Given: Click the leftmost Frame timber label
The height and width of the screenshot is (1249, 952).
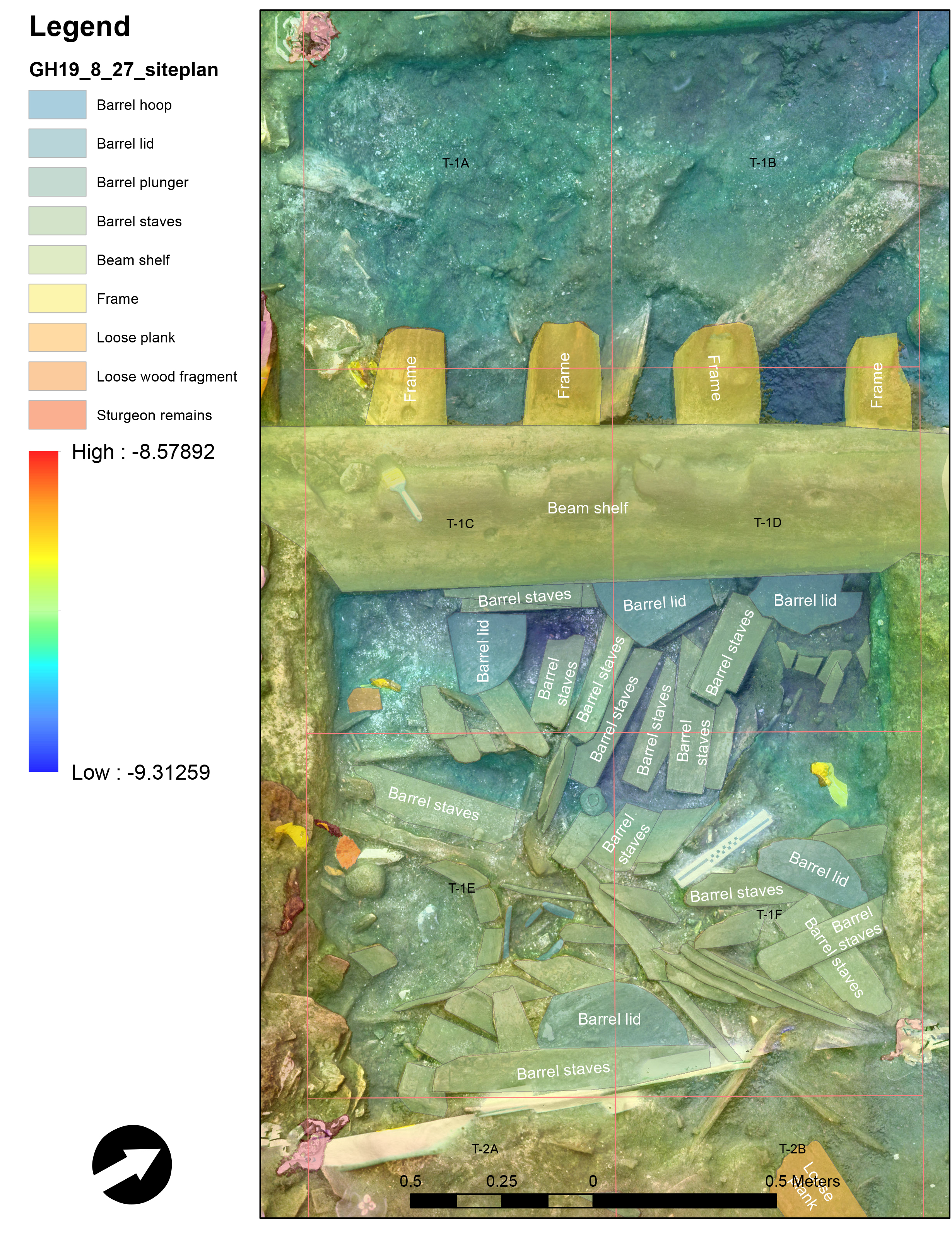Looking at the screenshot, I should tap(410, 378).
